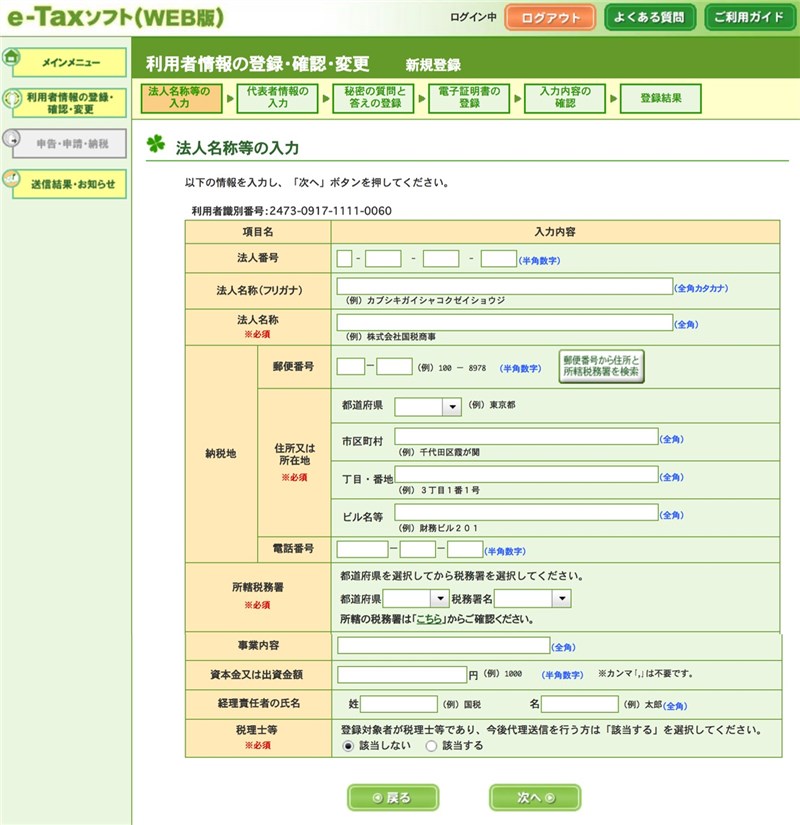The image size is (800, 825).
Task: Click the last 電話番号 field
Action: (x=465, y=549)
